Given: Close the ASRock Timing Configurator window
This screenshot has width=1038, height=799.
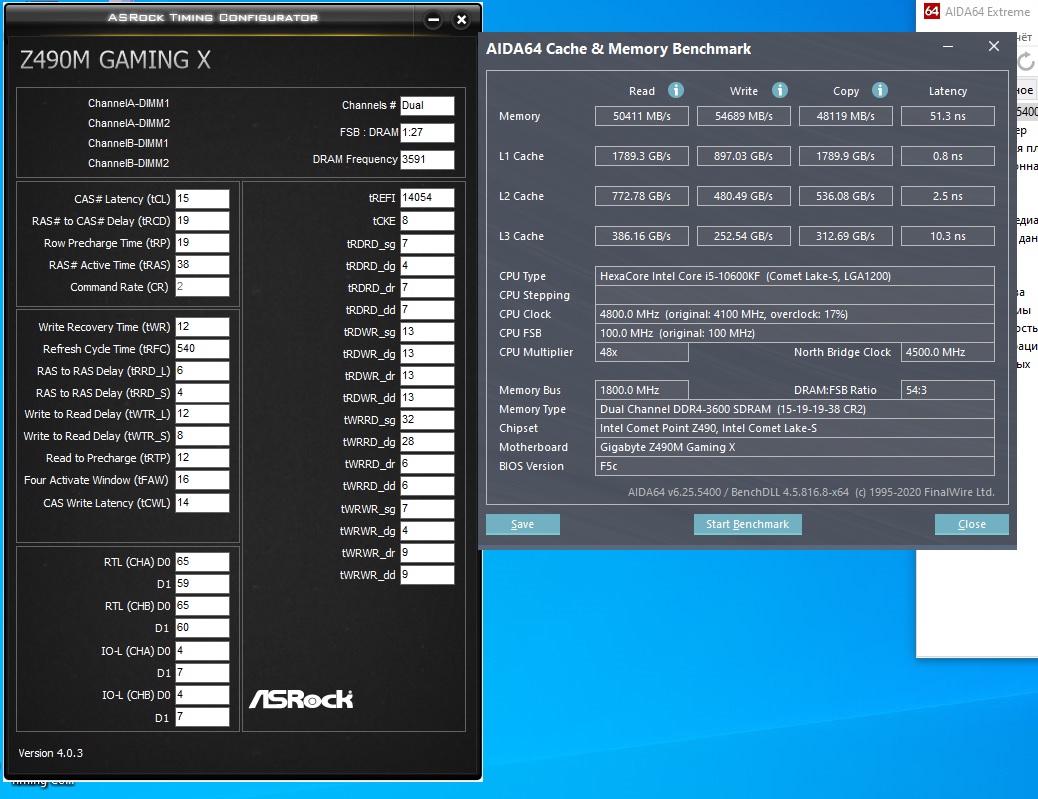Looking at the screenshot, I should [x=461, y=20].
